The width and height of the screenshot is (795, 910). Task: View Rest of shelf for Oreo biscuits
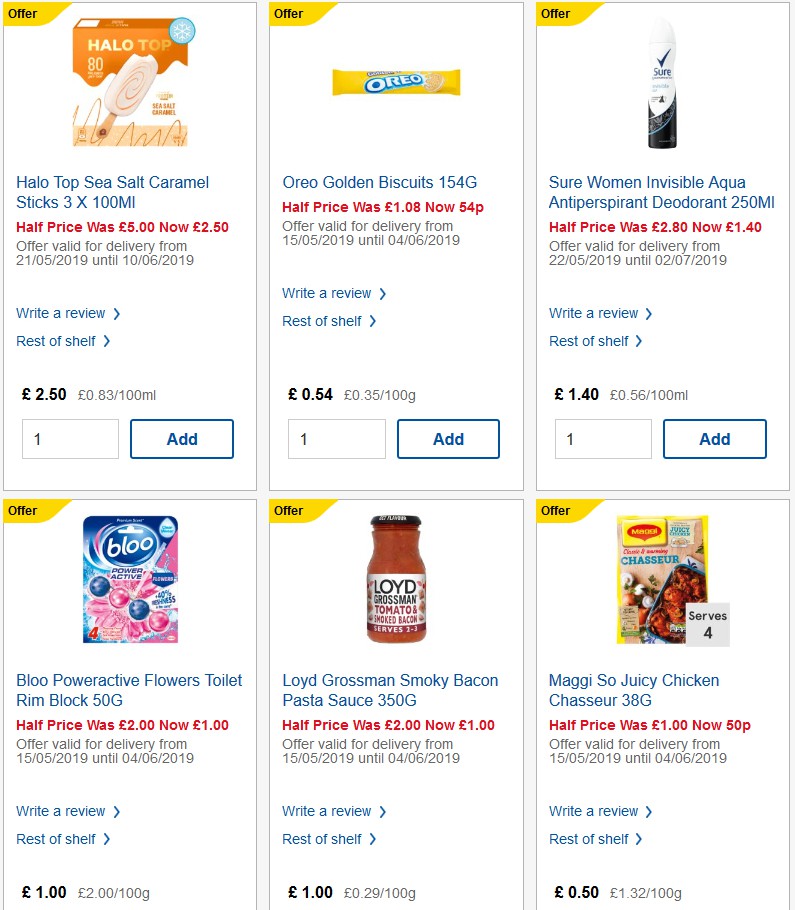pyautogui.click(x=322, y=321)
